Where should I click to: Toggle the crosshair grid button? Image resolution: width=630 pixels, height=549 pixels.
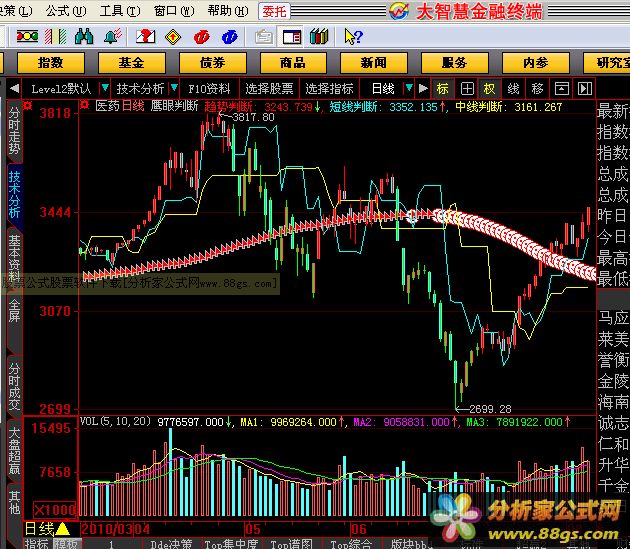pos(467,88)
